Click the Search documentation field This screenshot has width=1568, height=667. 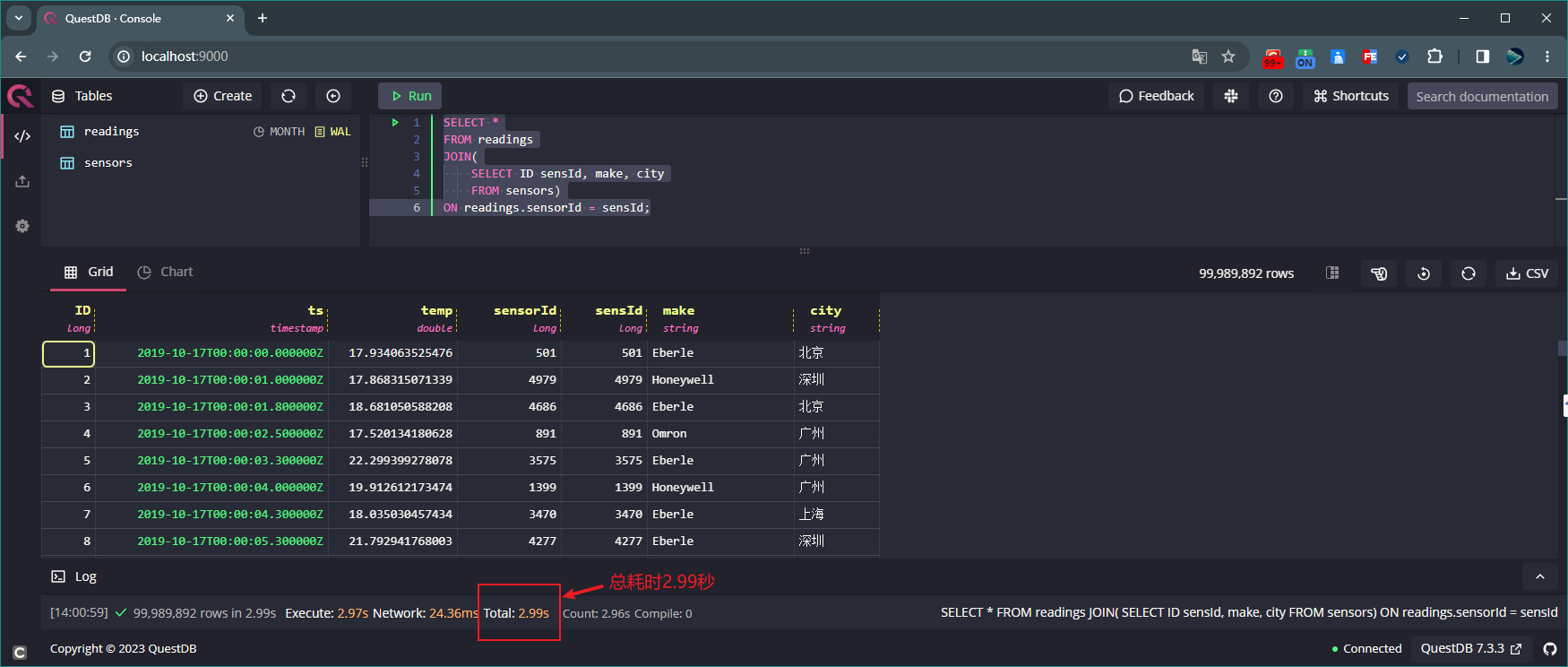tap(1482, 96)
